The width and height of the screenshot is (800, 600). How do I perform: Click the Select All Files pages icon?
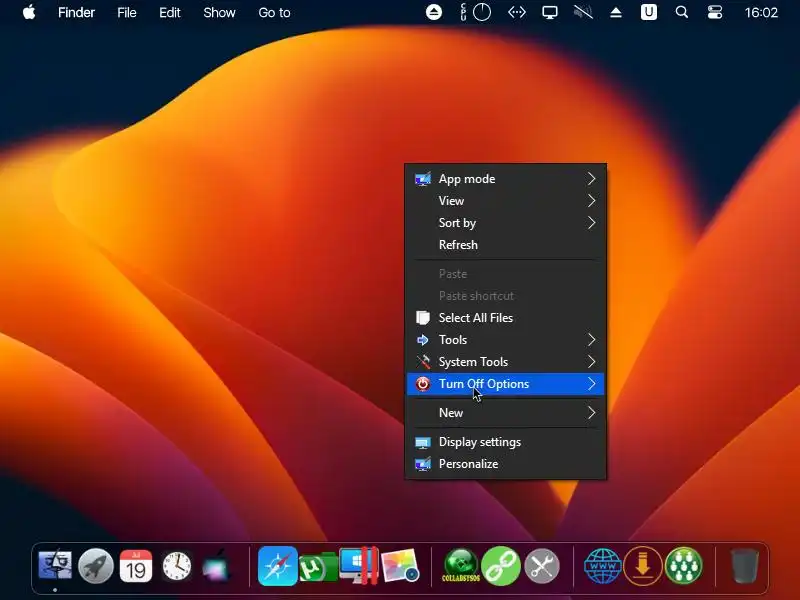(x=422, y=318)
